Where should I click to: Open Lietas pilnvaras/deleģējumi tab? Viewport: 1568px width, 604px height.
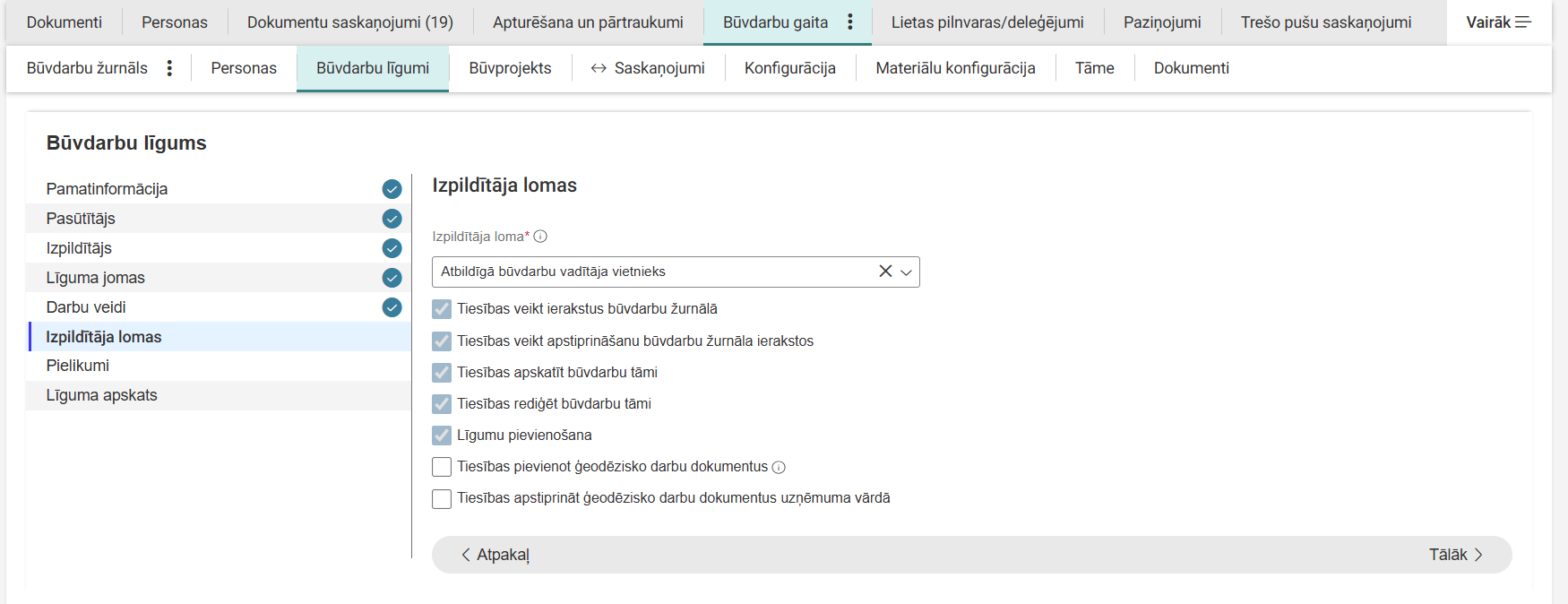(x=987, y=22)
